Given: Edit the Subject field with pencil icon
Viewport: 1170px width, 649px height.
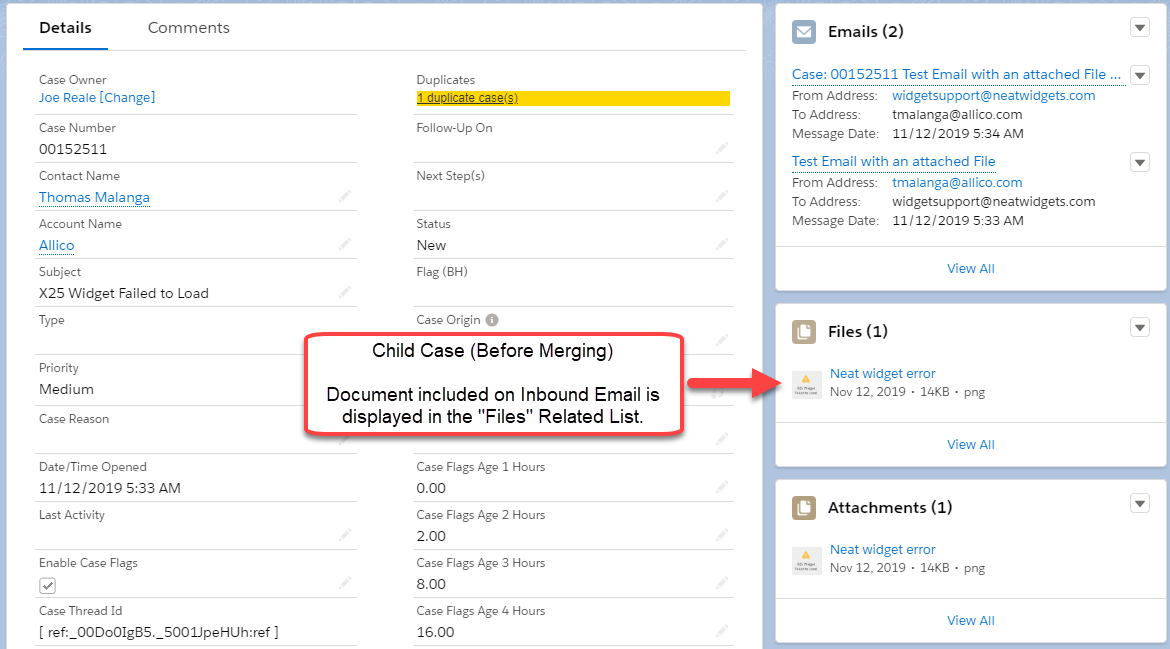Looking at the screenshot, I should [345, 292].
